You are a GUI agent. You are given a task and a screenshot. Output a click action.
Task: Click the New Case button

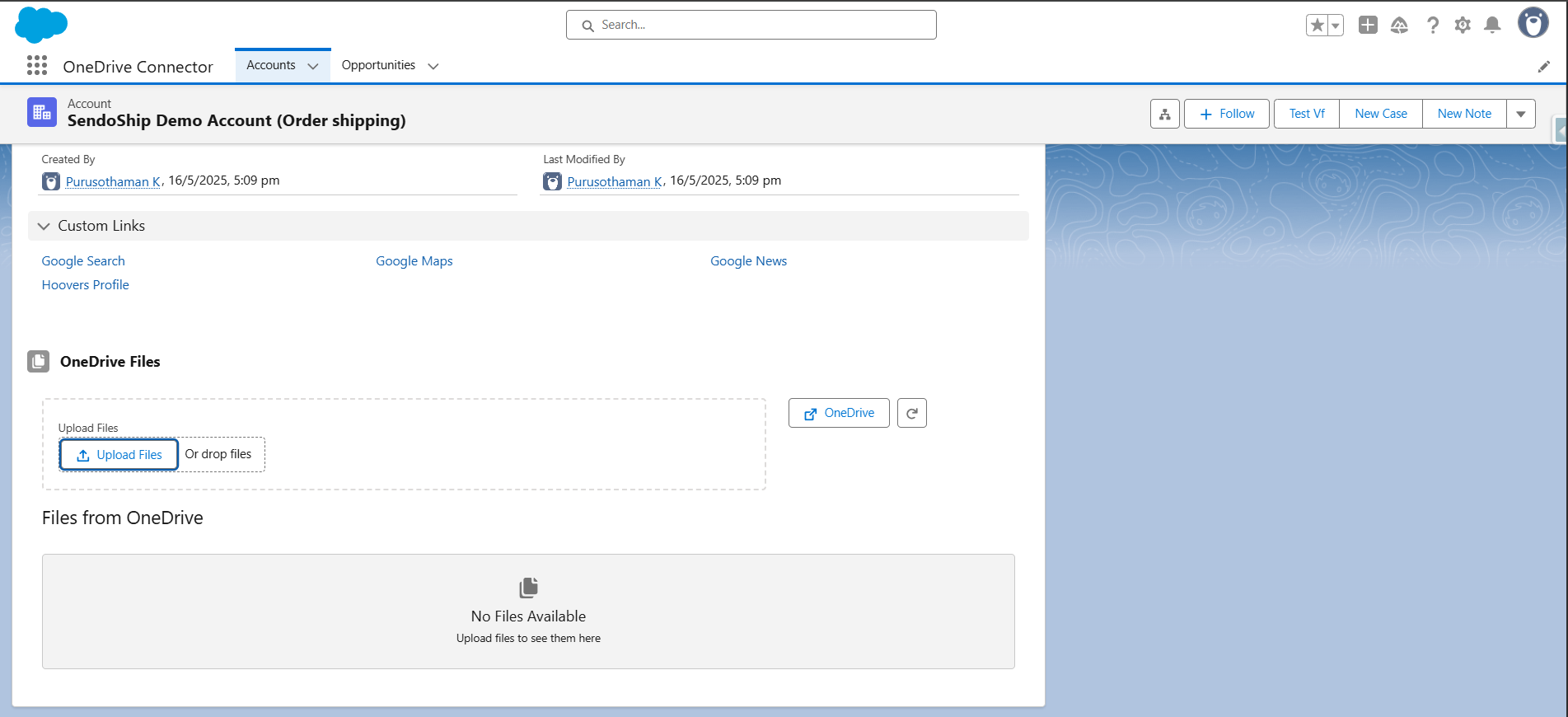coord(1381,114)
